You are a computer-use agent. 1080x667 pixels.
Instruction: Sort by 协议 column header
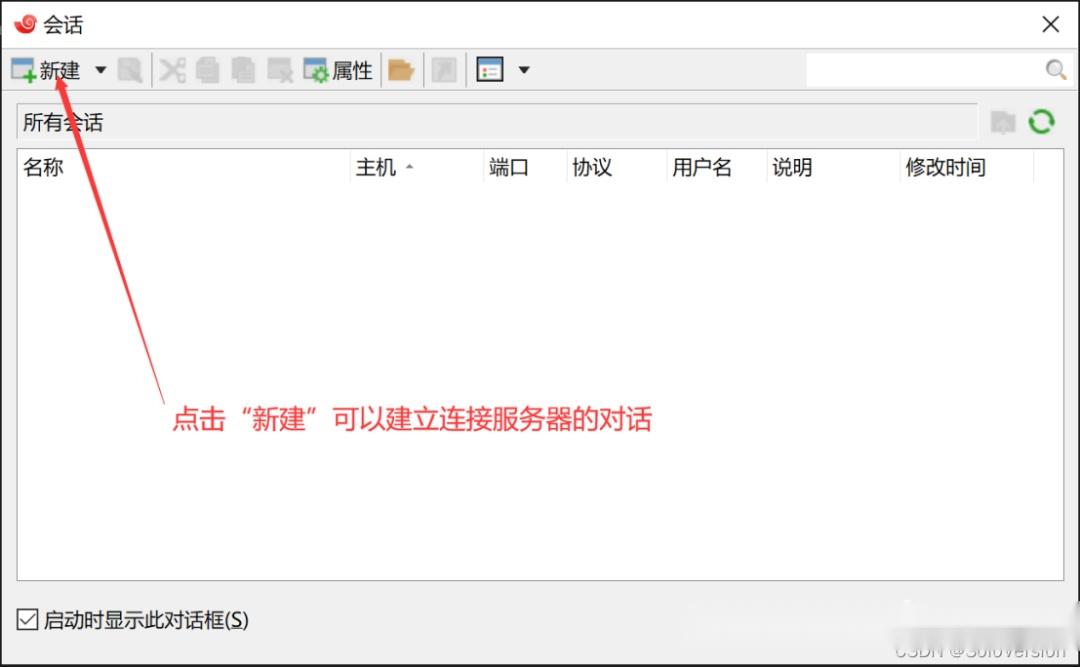point(617,167)
